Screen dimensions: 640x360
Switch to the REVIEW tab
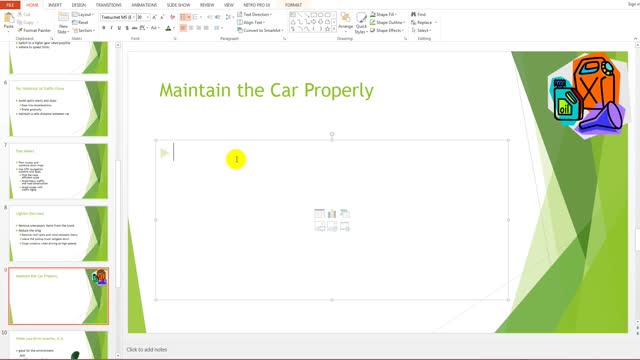point(207,5)
